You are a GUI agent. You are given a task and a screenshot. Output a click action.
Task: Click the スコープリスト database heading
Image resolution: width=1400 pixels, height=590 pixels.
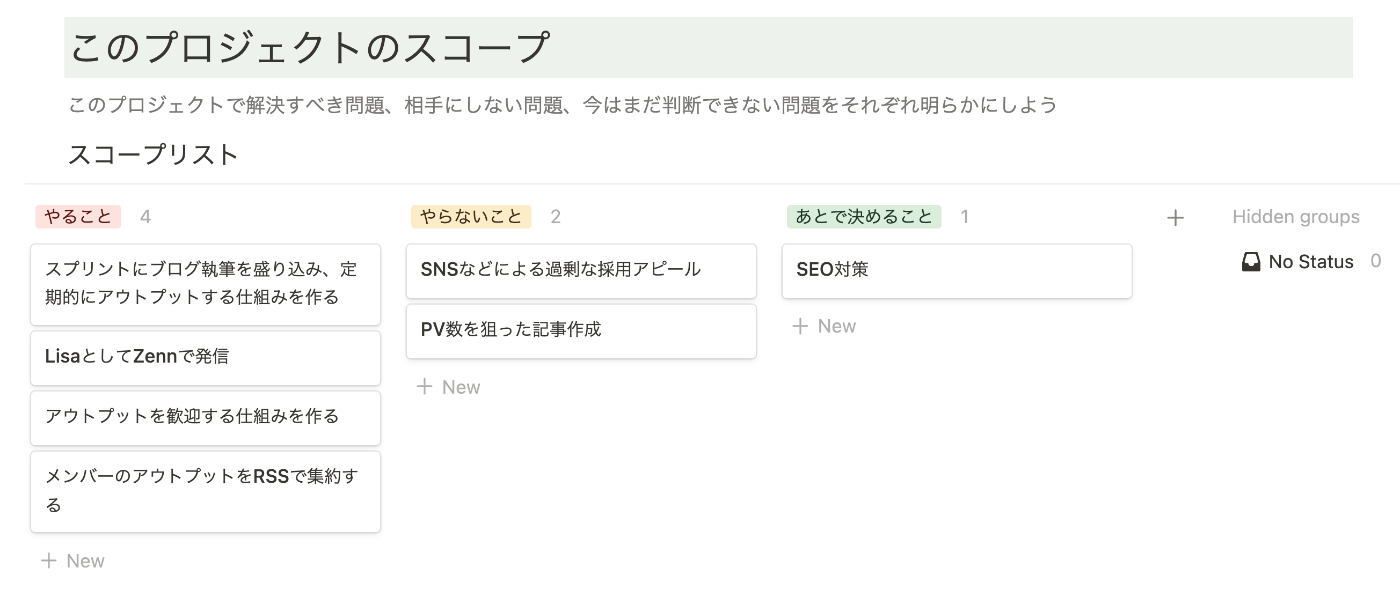click(x=154, y=155)
